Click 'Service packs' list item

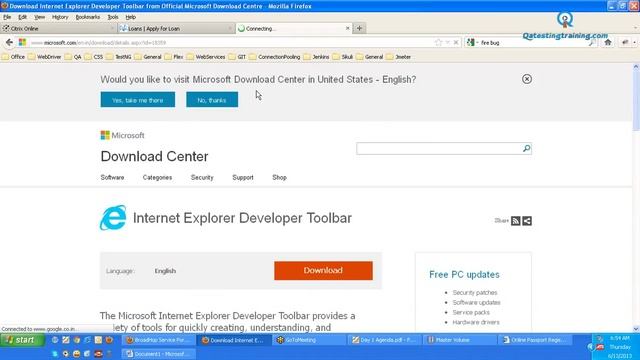(471, 312)
